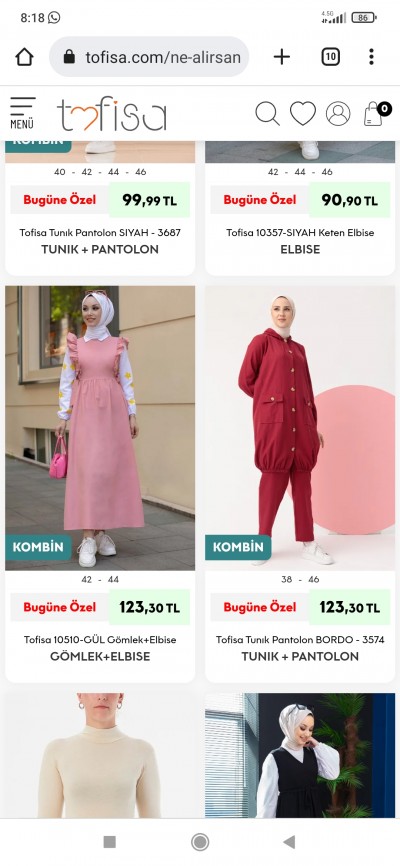Open the user account profile icon
This screenshot has width=400, height=866.
coord(338,114)
